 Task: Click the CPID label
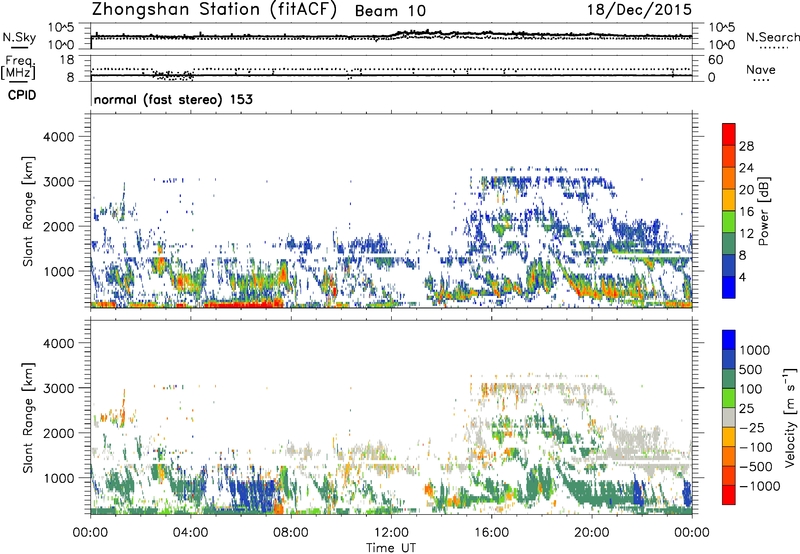point(22,95)
